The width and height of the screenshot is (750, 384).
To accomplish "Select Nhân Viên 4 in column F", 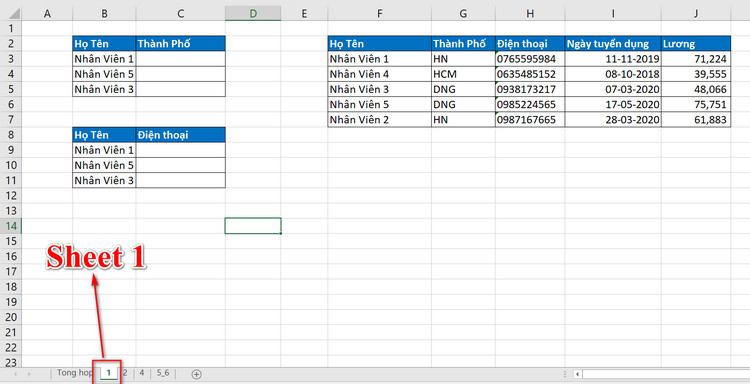I will (379, 74).
